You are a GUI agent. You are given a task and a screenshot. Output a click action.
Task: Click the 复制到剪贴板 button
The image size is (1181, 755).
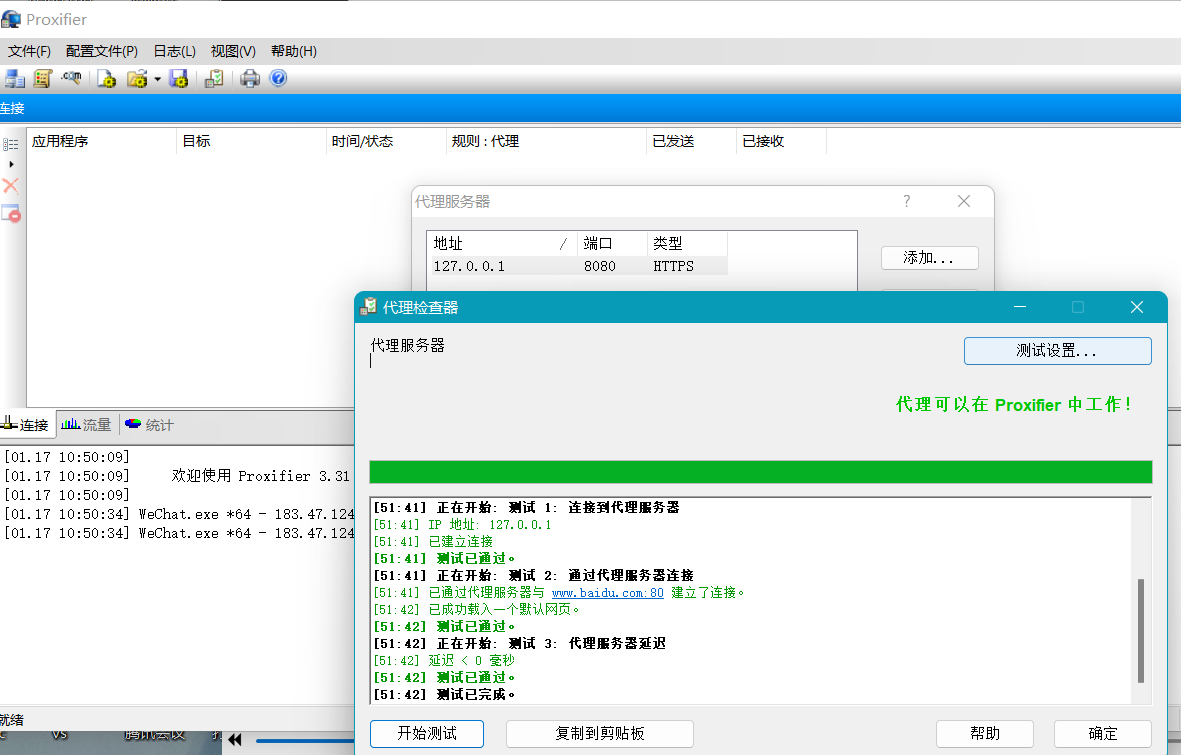point(600,733)
